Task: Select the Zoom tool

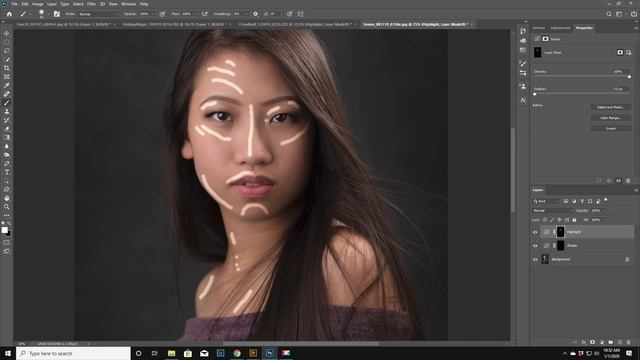Action: pyautogui.click(x=7, y=207)
